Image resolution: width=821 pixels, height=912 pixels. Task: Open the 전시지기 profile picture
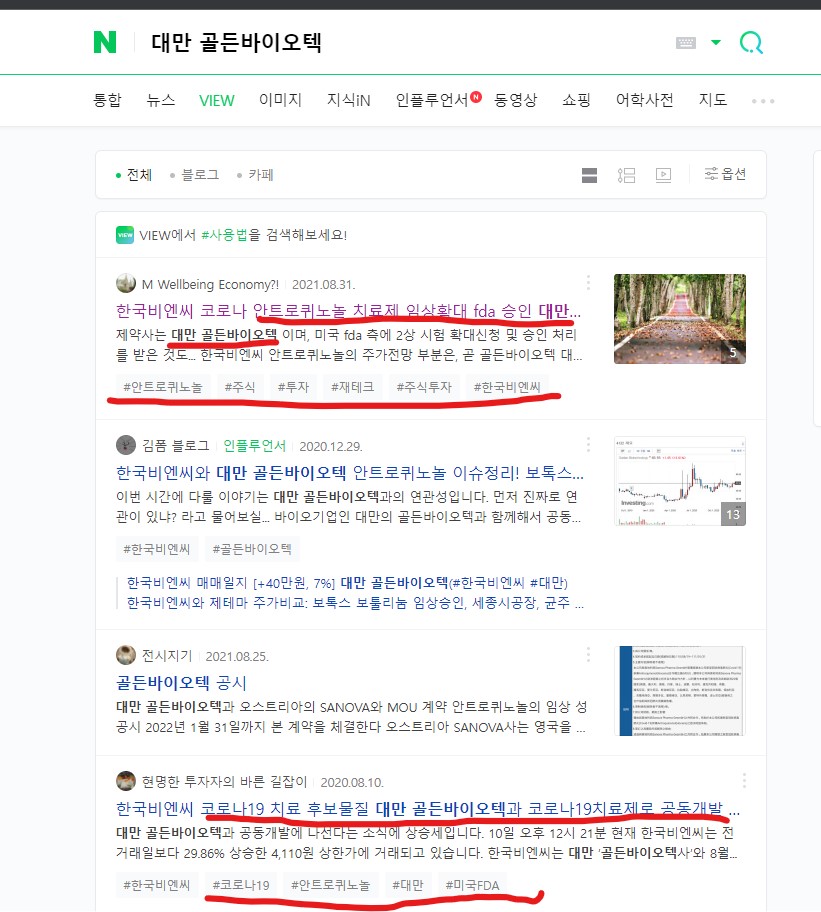coord(126,656)
